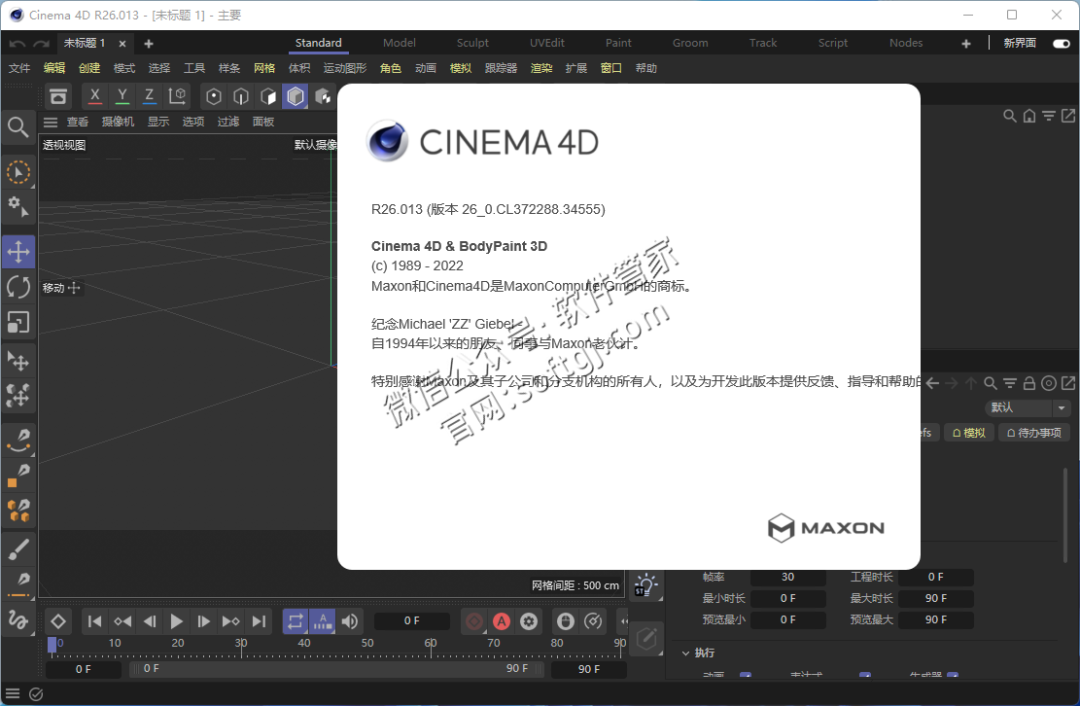Screen dimensions: 1080x706
Task: Select the Rotate tool
Action: tap(18, 287)
